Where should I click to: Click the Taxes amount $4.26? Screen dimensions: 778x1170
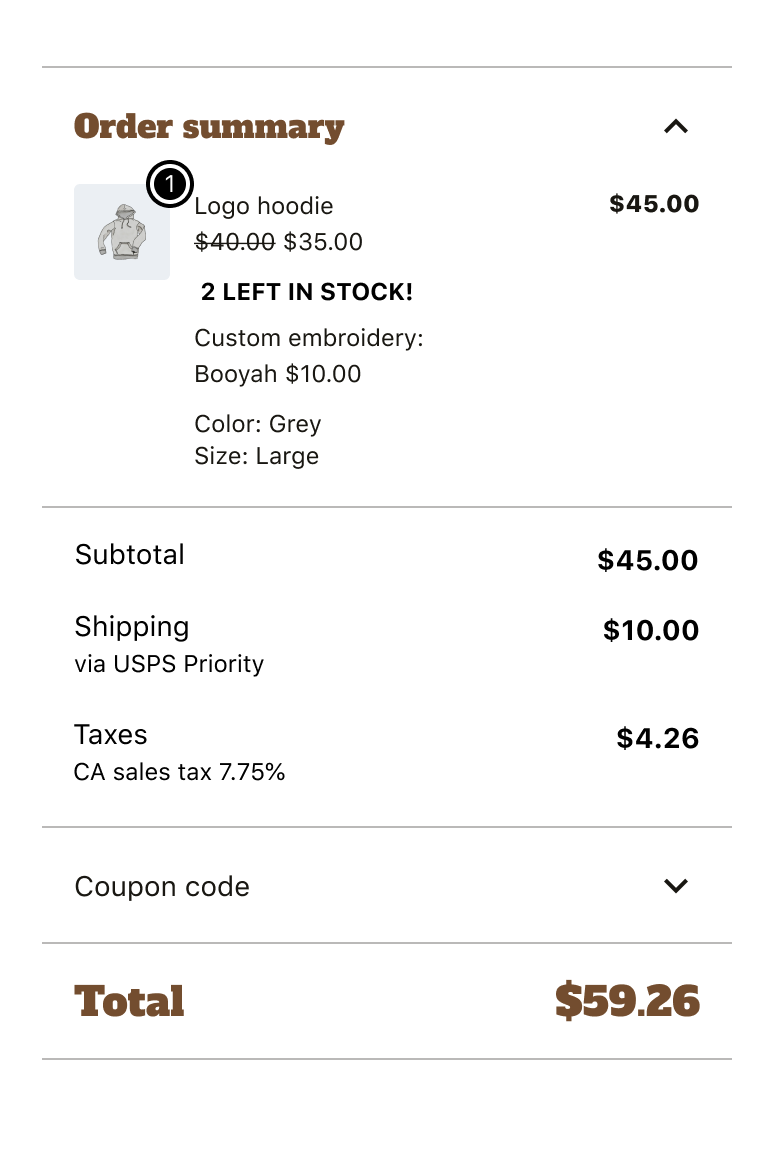pos(657,738)
